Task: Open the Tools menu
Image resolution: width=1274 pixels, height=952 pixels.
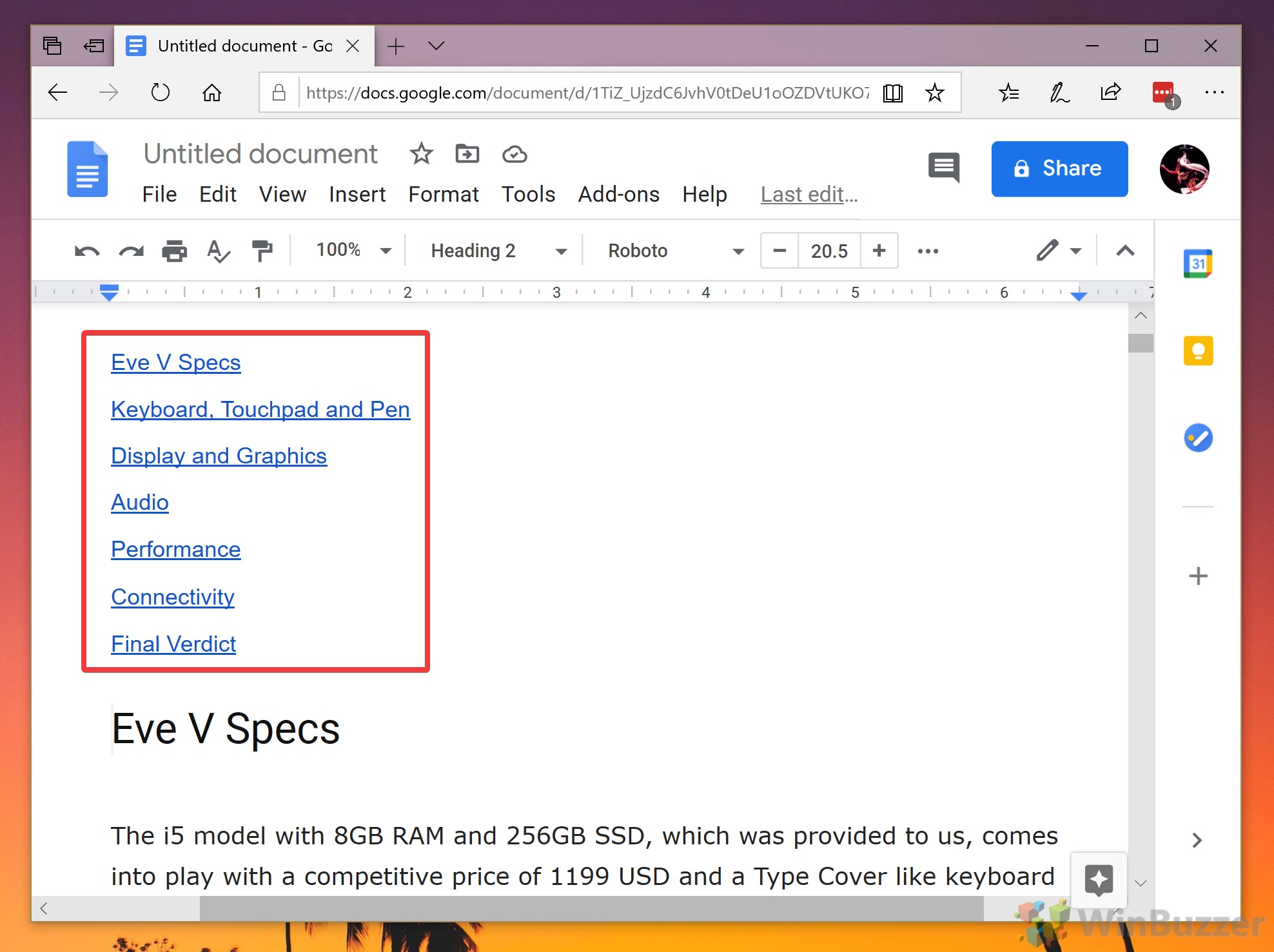Action: pyautogui.click(x=528, y=194)
